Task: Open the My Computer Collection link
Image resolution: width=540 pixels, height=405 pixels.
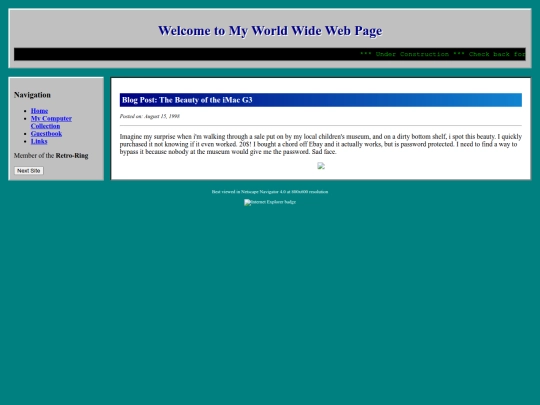Action: click(x=51, y=122)
